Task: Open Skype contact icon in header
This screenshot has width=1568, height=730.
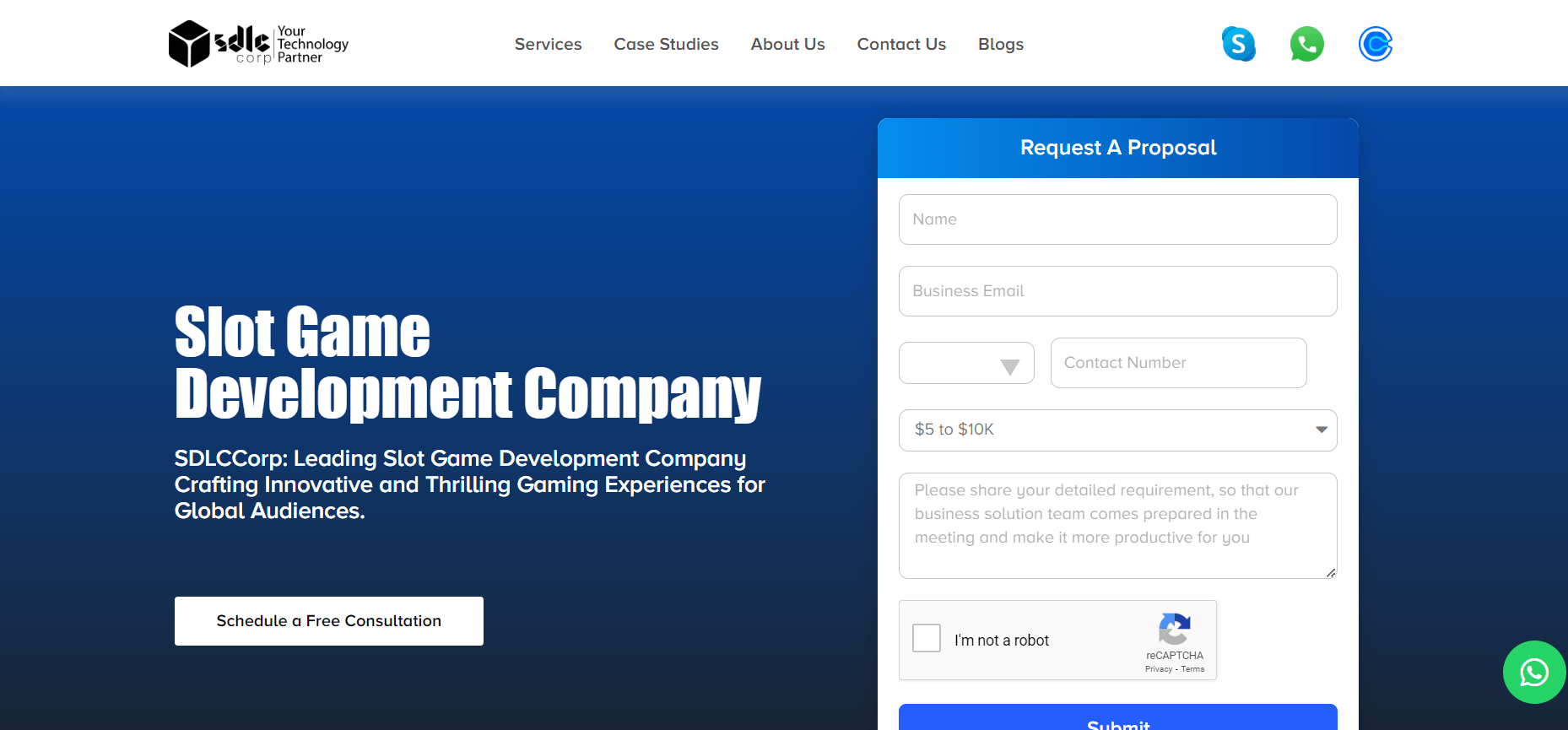Action: pos(1238,44)
